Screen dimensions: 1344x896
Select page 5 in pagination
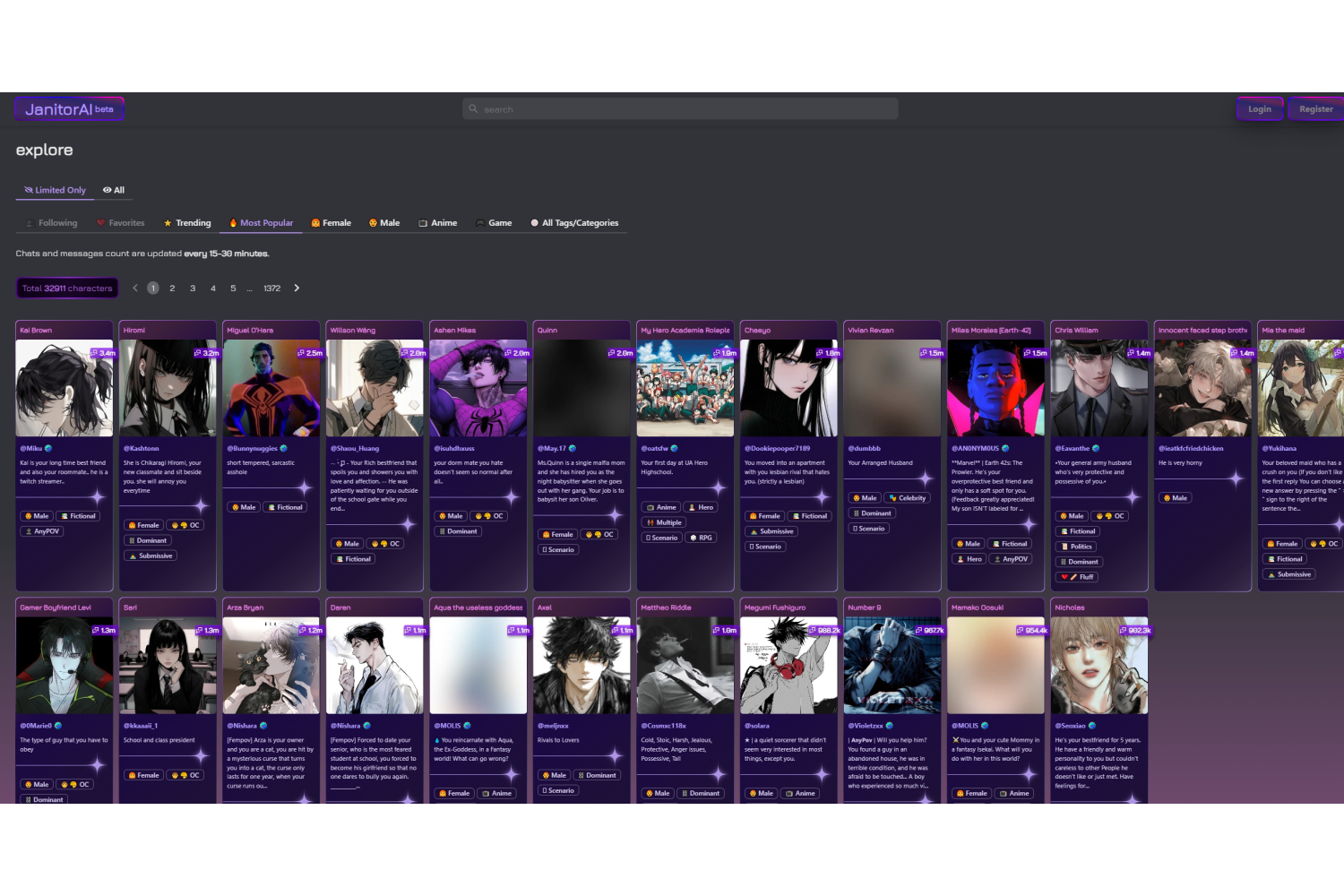coord(233,289)
